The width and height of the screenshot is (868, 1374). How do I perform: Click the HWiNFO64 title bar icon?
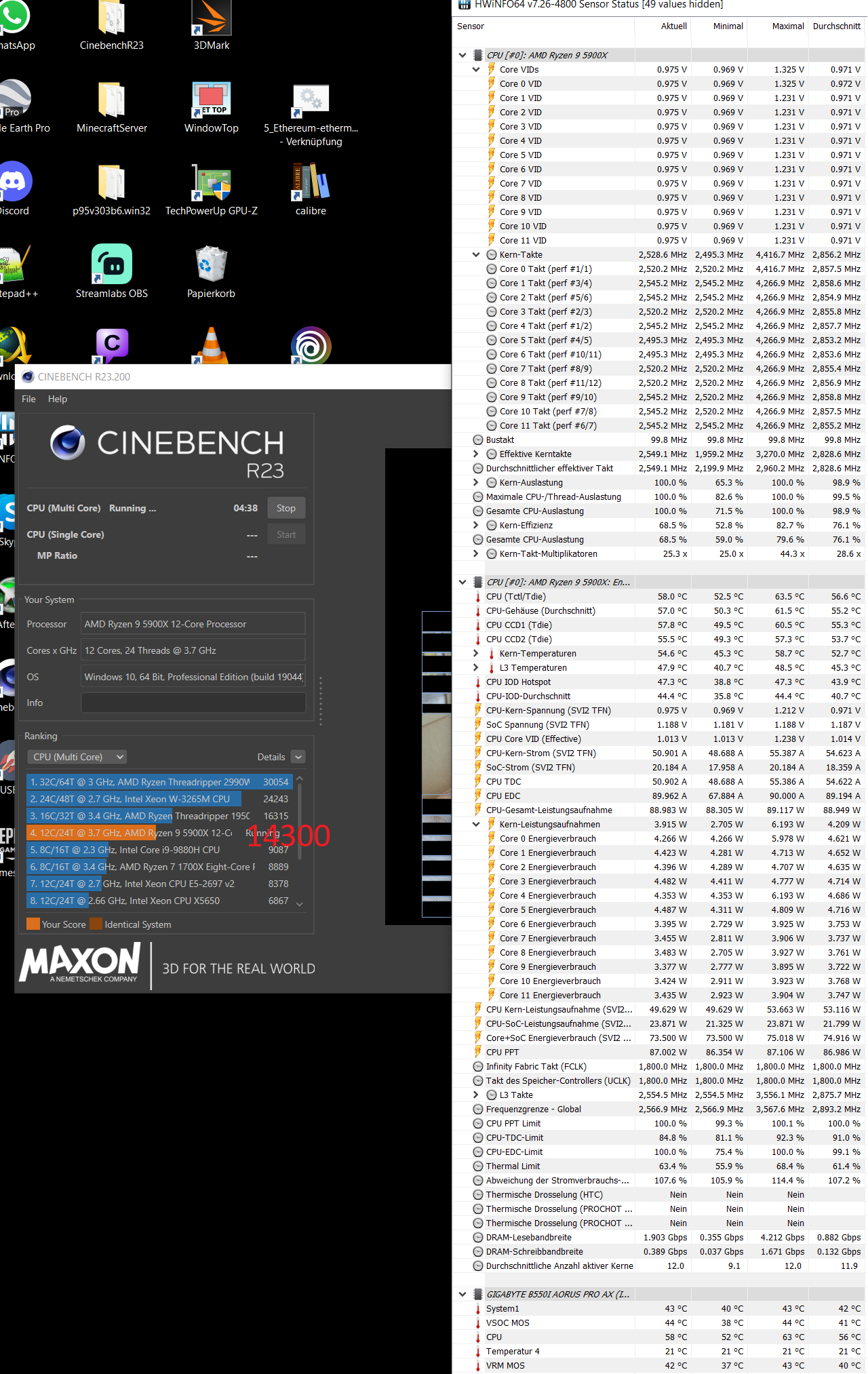465,5
